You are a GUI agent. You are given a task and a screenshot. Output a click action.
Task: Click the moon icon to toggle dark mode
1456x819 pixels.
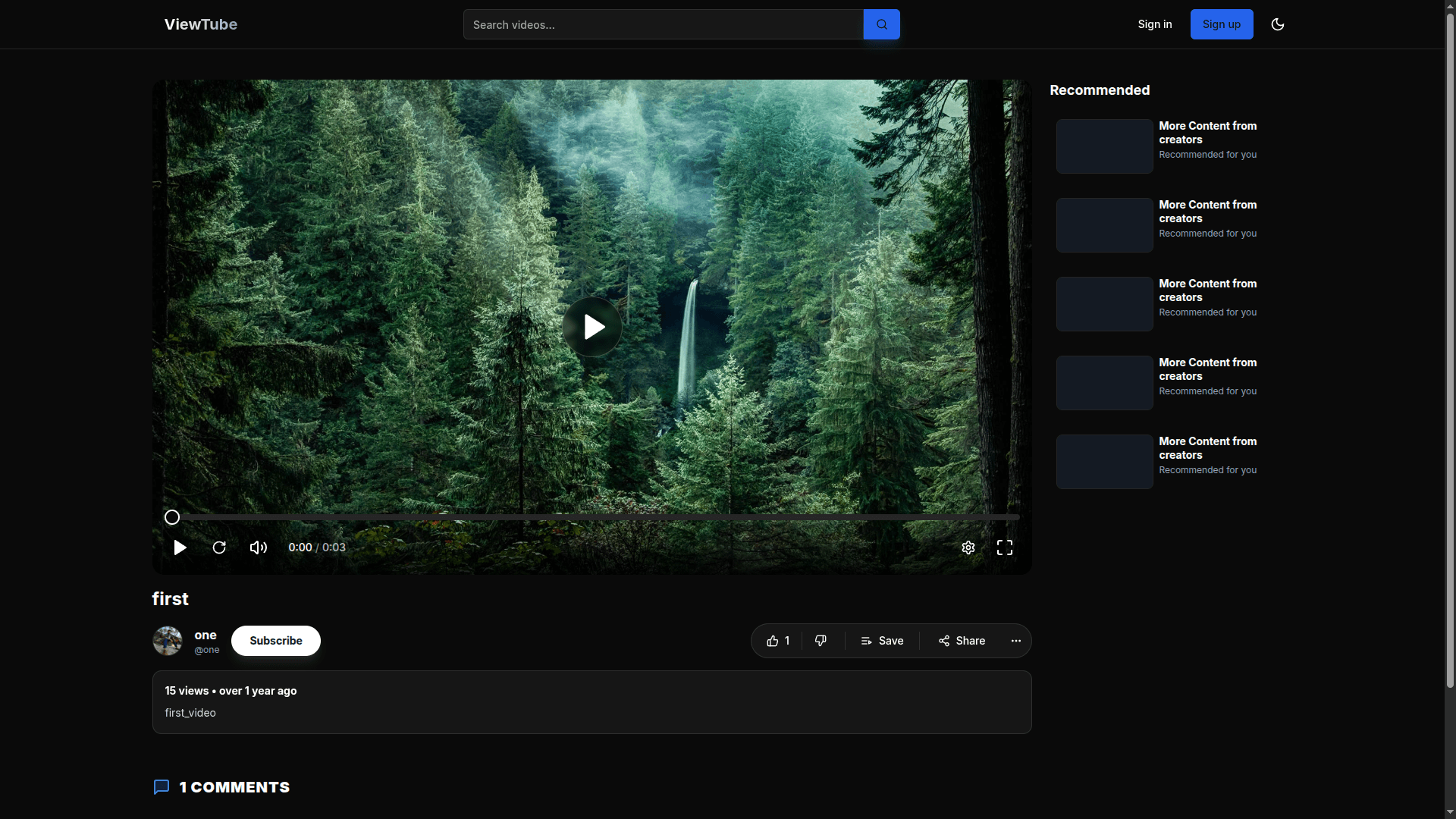(1277, 24)
